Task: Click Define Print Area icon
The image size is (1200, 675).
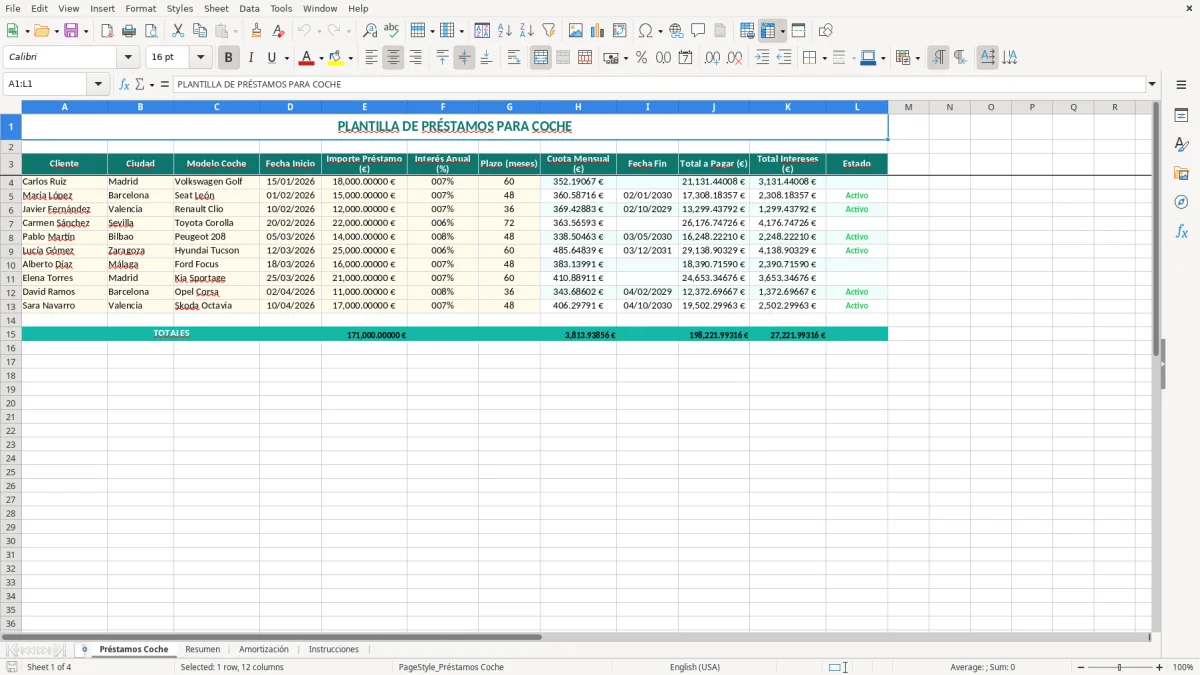Action: [747, 31]
